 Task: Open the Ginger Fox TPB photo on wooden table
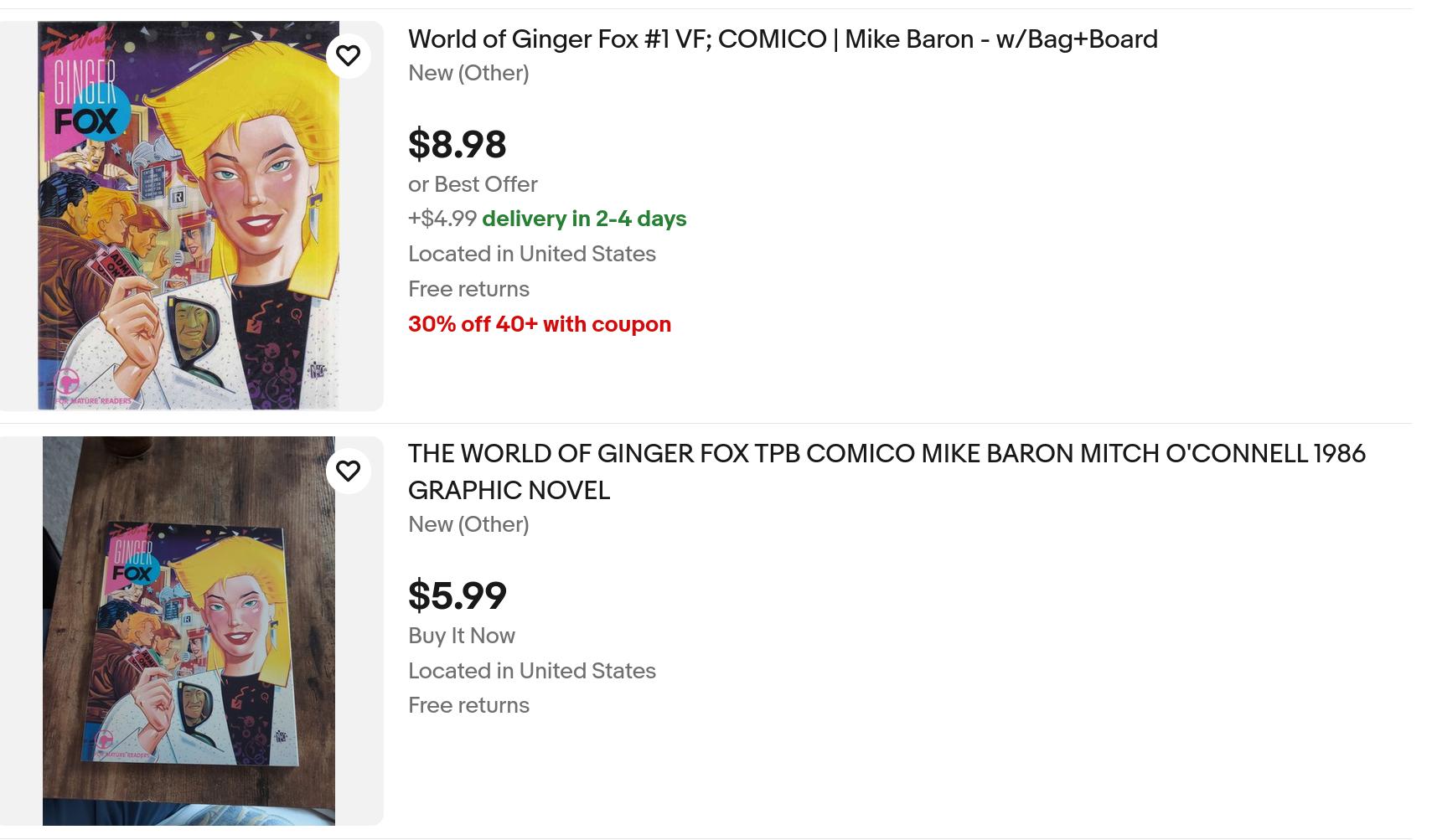tap(189, 631)
